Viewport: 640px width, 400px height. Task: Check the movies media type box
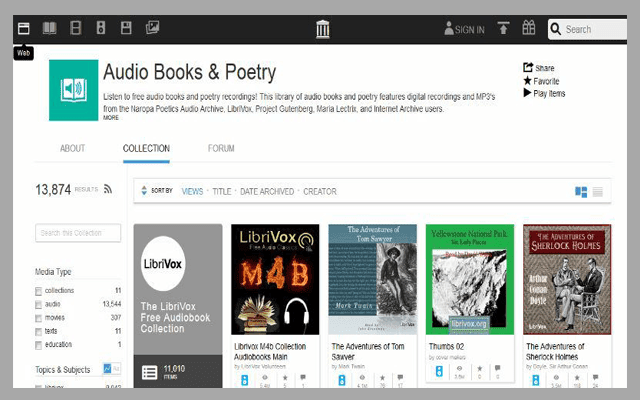[x=38, y=318]
